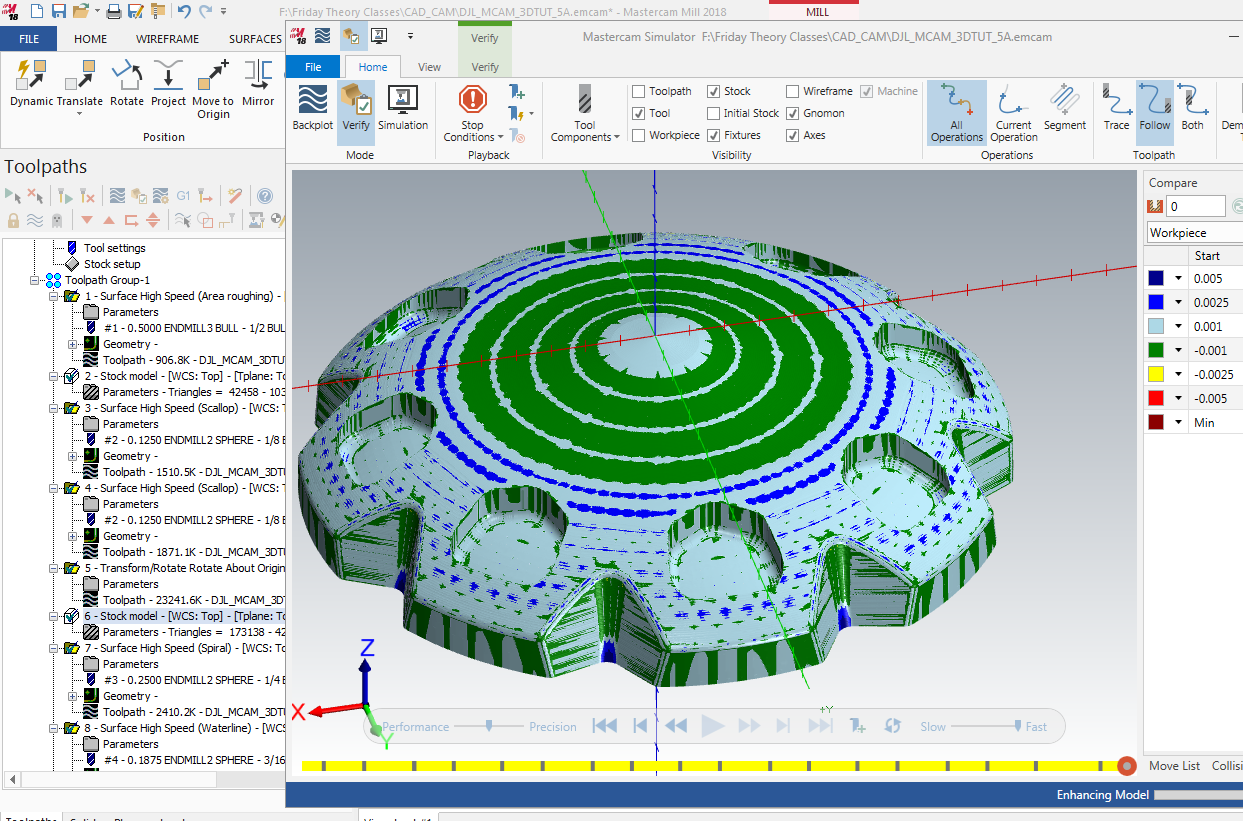Screen dimensions: 1243x821
Task: Choose Current Operation display
Action: pyautogui.click(x=1014, y=113)
